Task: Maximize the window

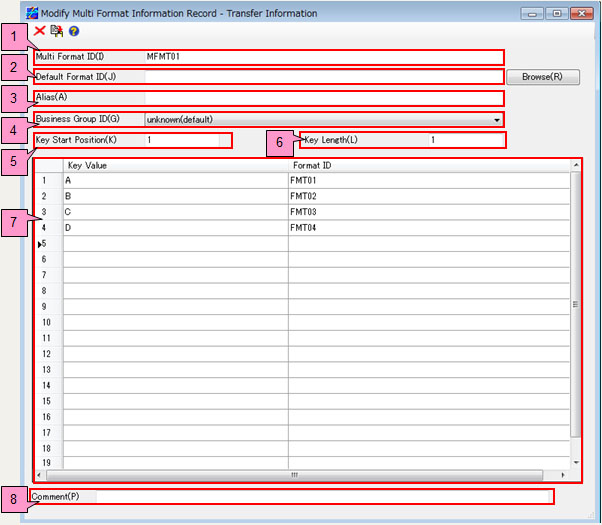Action: click(x=556, y=13)
